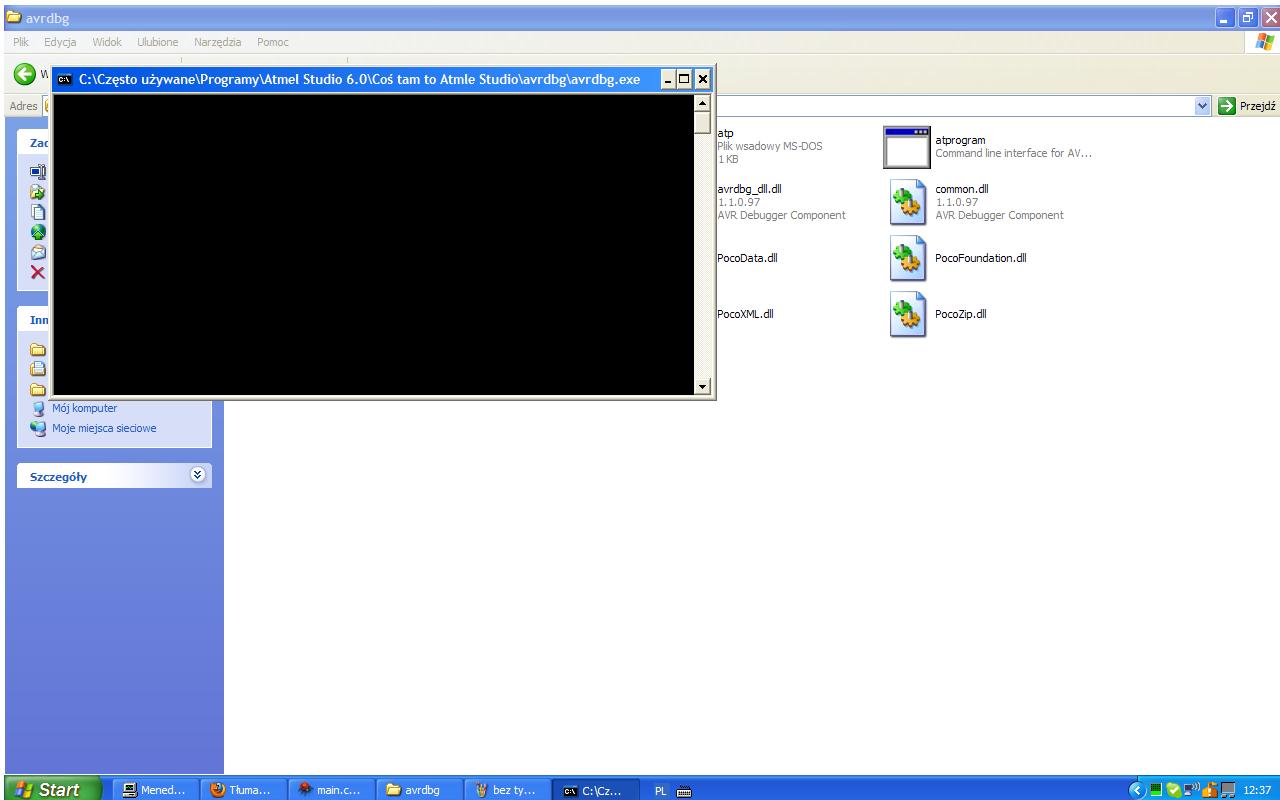This screenshot has width=1280, height=800.
Task: Click the copy file task icon in sidebar
Action: [38, 212]
